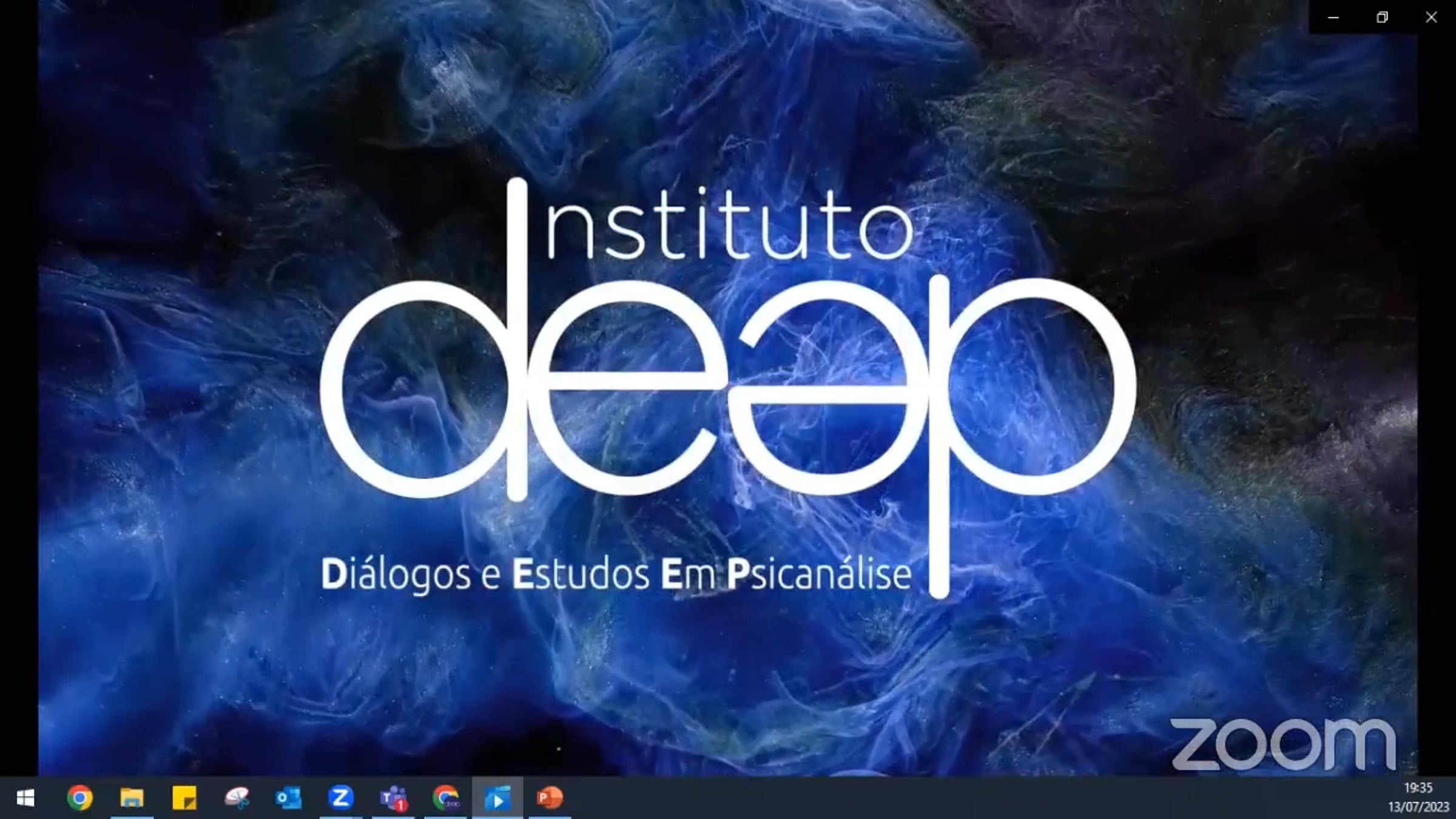Open the Chrome icon with deep badge

coord(445,798)
